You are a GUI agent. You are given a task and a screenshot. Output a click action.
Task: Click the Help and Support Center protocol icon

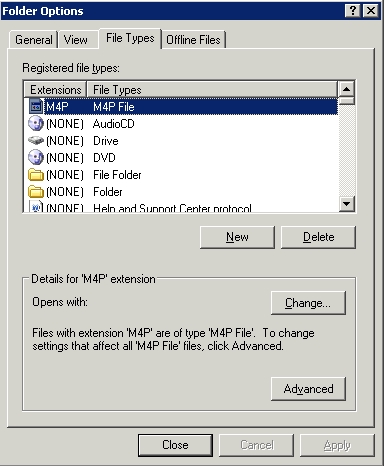(36, 206)
